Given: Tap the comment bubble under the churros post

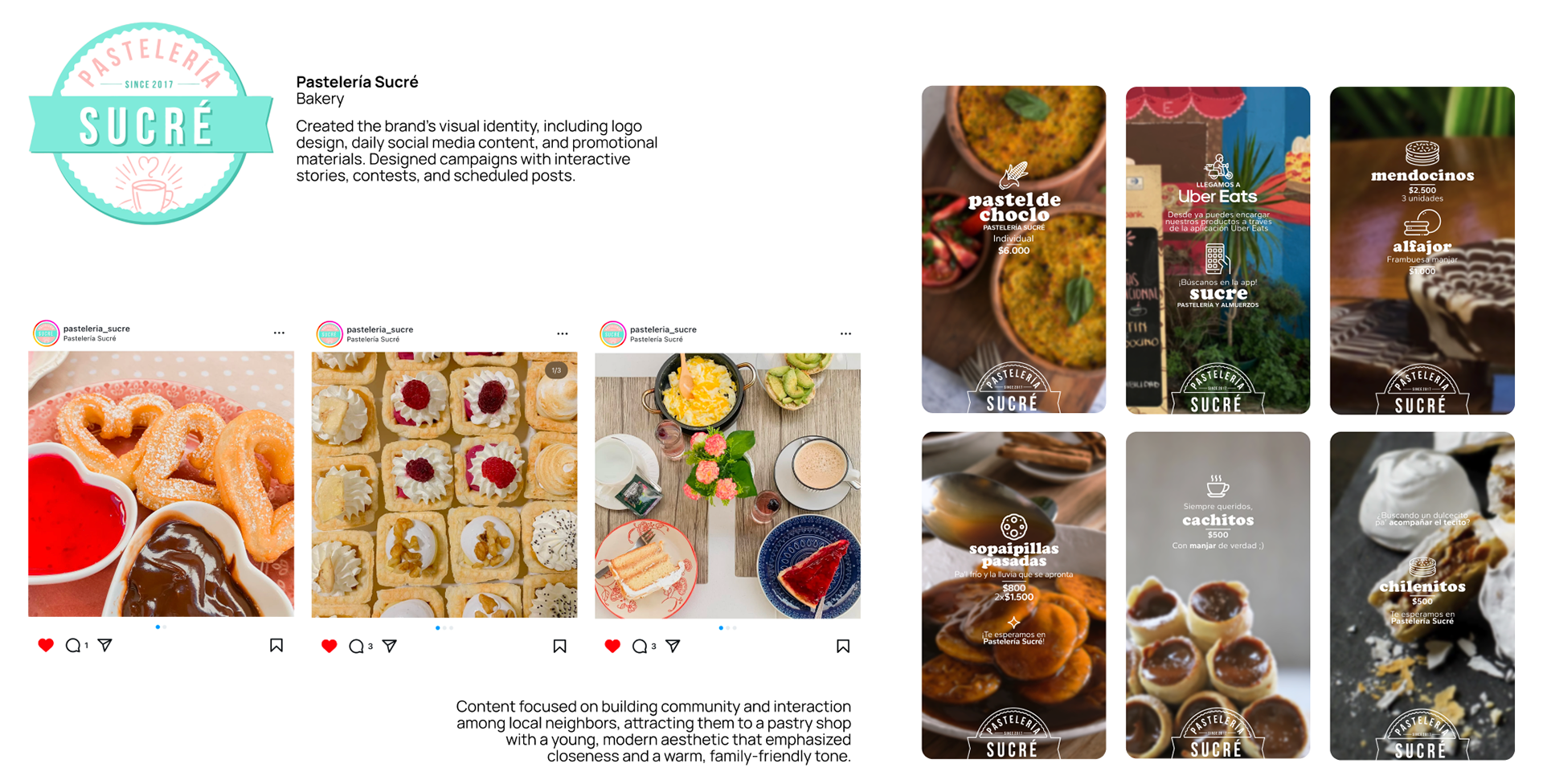Looking at the screenshot, I should (72, 645).
